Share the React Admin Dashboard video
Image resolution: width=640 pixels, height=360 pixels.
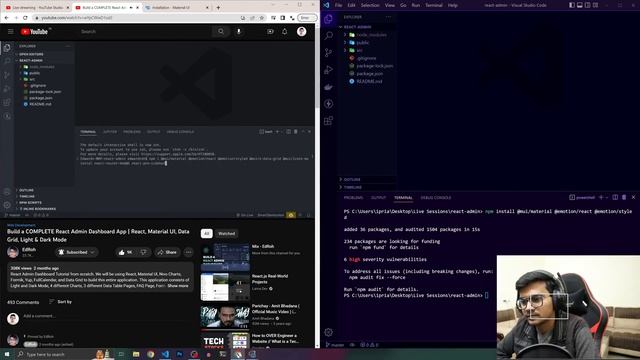point(167,252)
